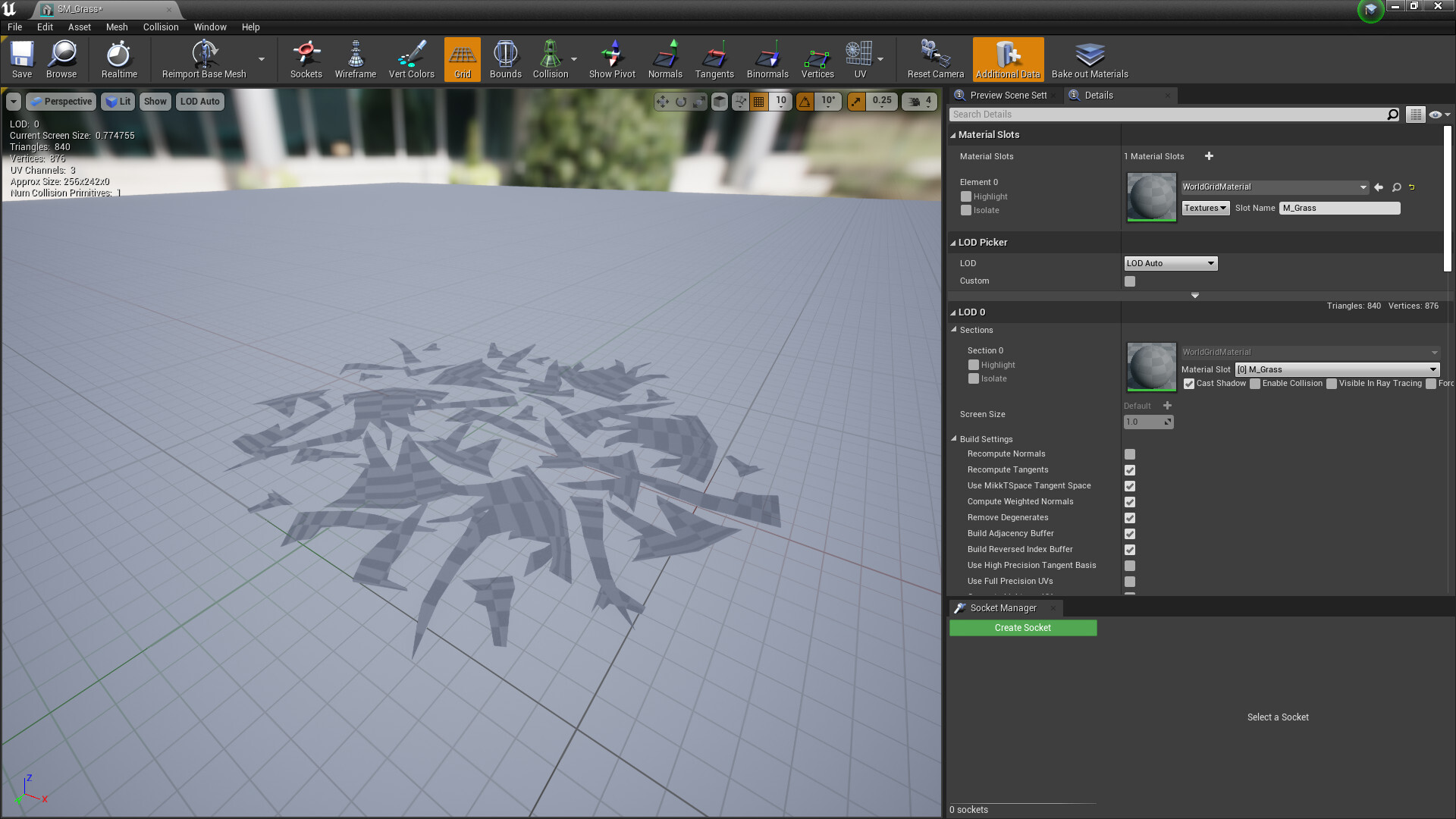1456x819 pixels.
Task: Open the LOD Auto dropdown
Action: click(x=1170, y=263)
